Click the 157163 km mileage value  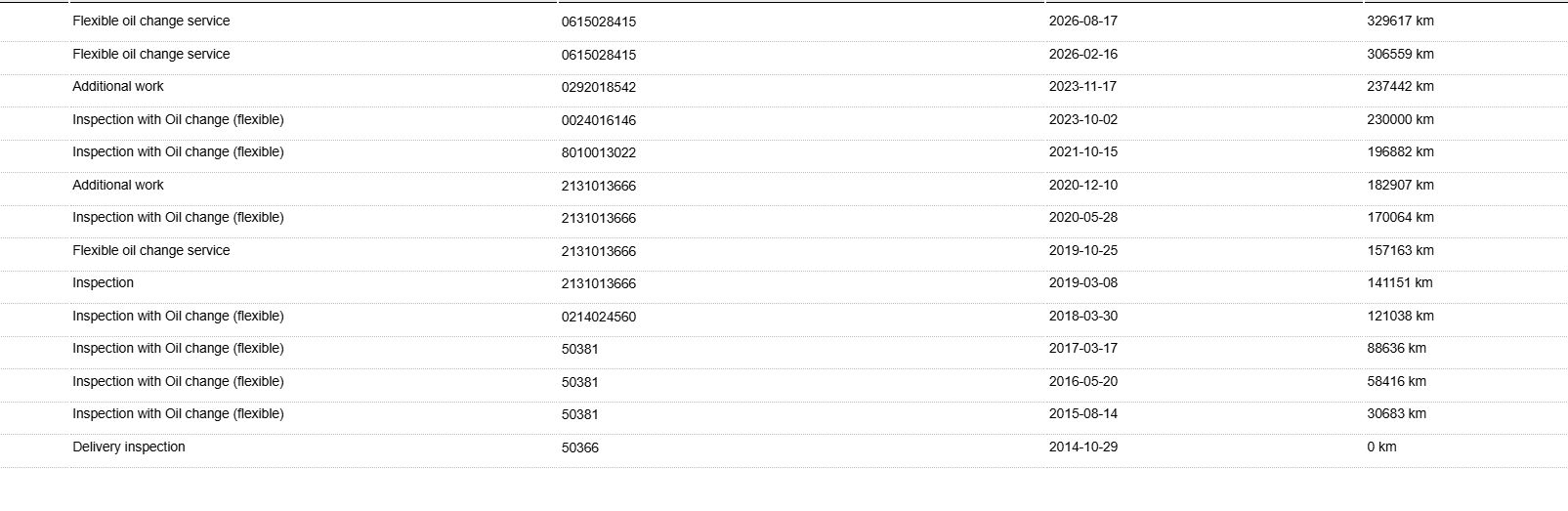point(1401,250)
